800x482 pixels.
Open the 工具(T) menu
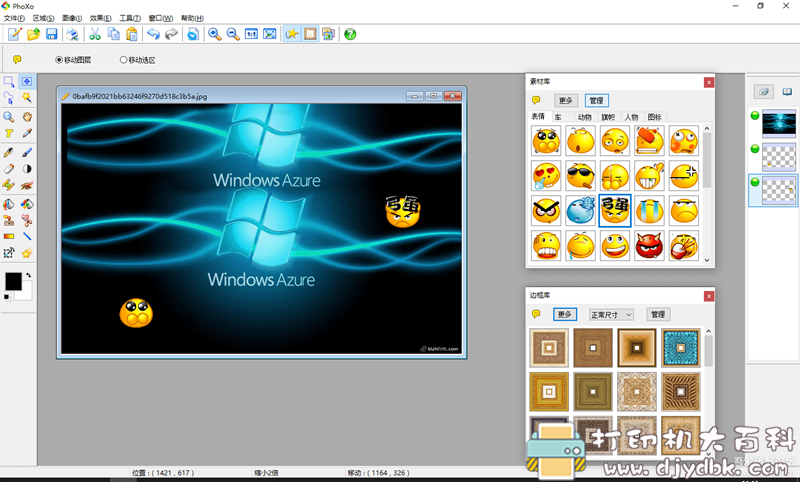pyautogui.click(x=130, y=18)
